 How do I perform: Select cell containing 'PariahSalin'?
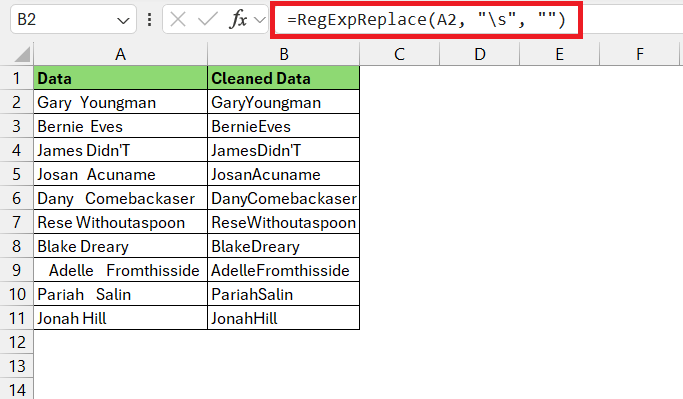click(x=284, y=294)
